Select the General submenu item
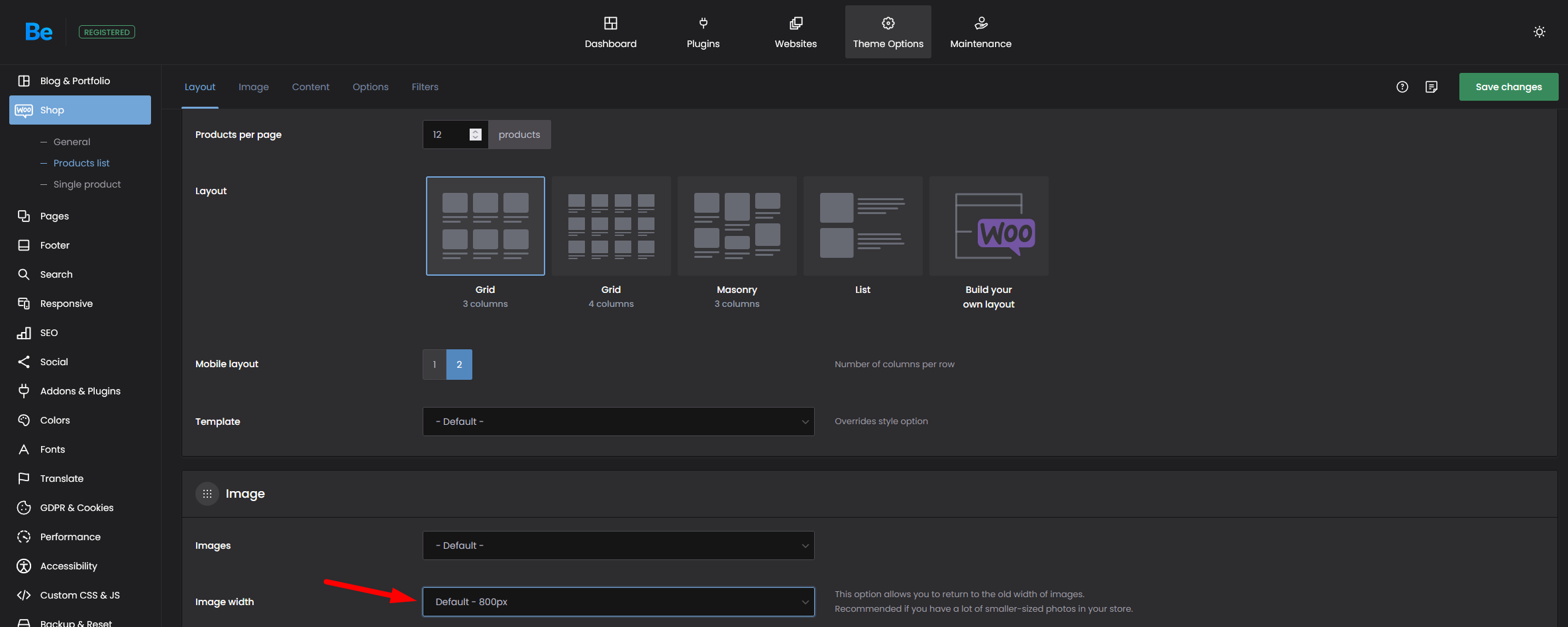Image resolution: width=1568 pixels, height=627 pixels. point(72,142)
